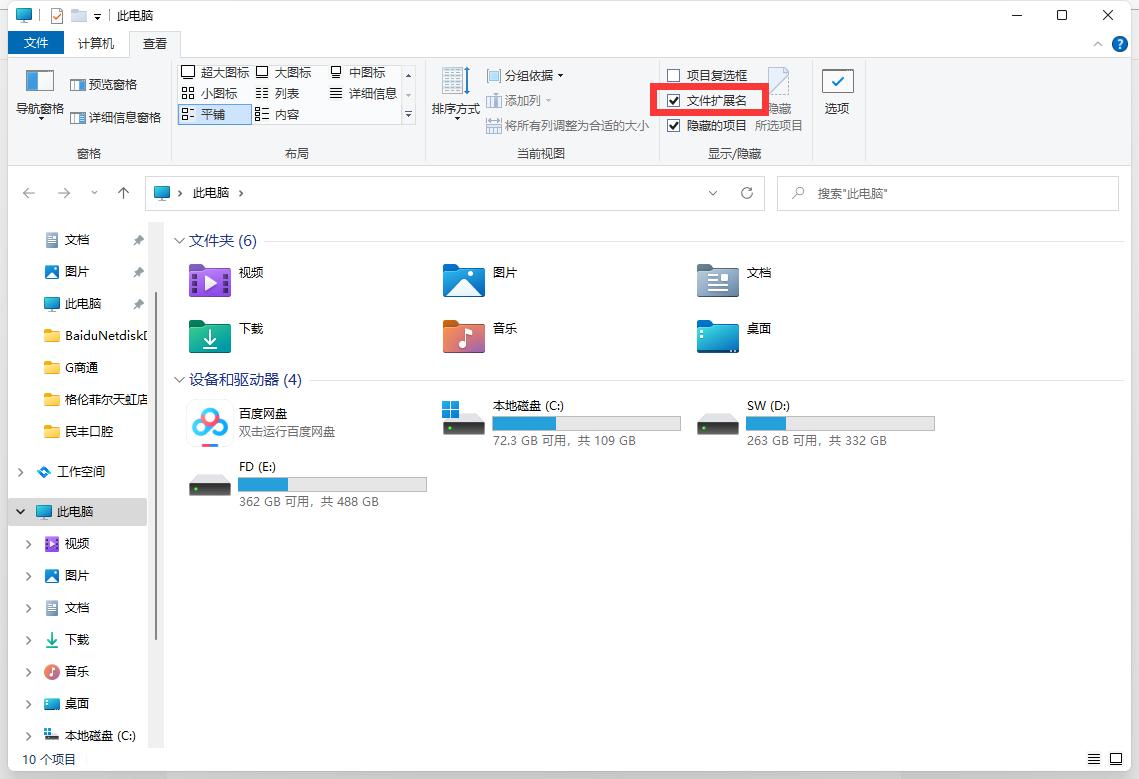Open the 选项 options icon in ribbon
Screen dimensions: 1139x779
837,83
